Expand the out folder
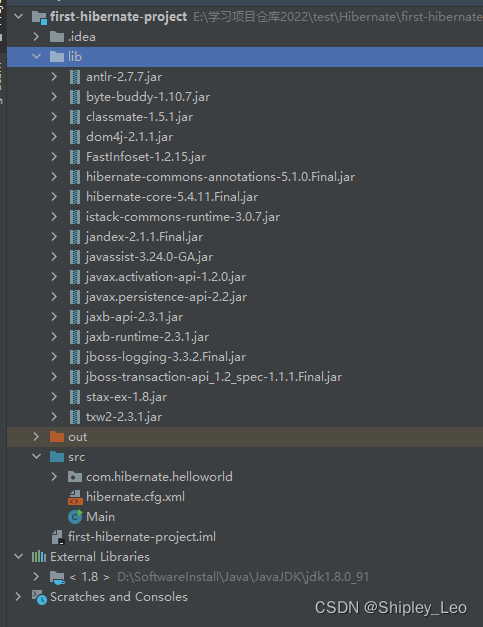 pos(36,437)
